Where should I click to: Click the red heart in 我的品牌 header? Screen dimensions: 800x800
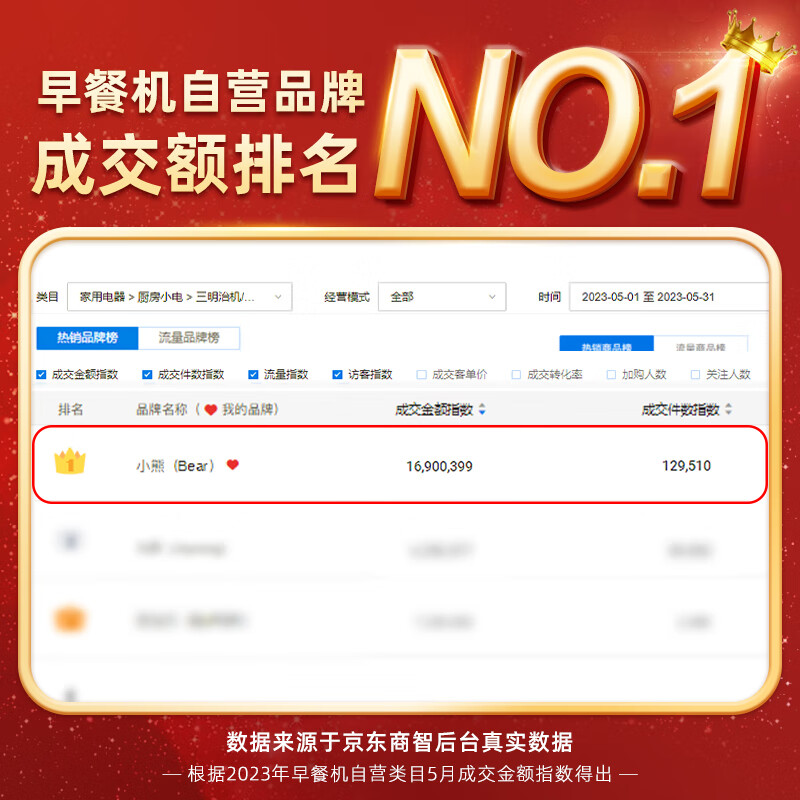[211, 410]
